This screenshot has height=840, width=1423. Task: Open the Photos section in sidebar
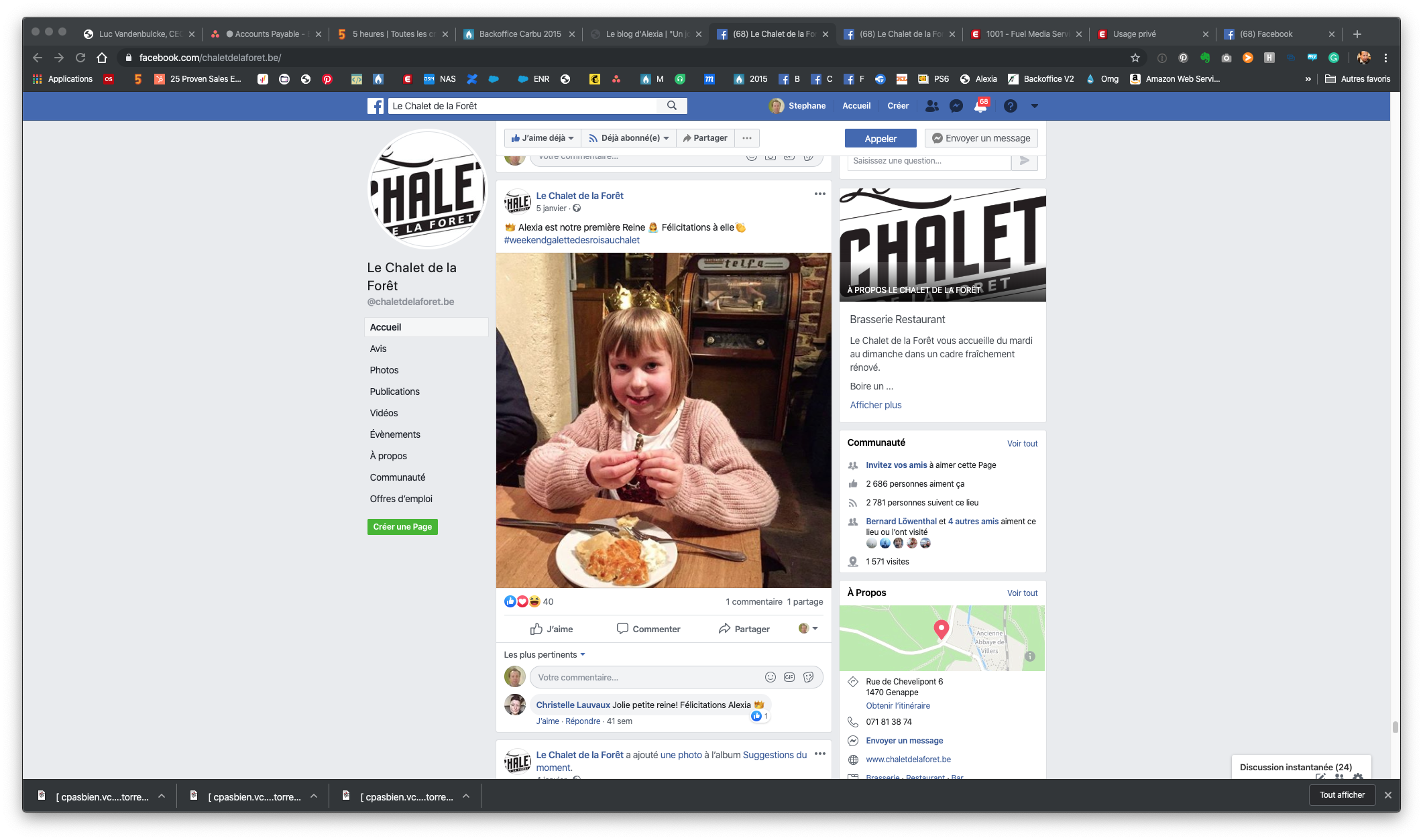pos(384,370)
